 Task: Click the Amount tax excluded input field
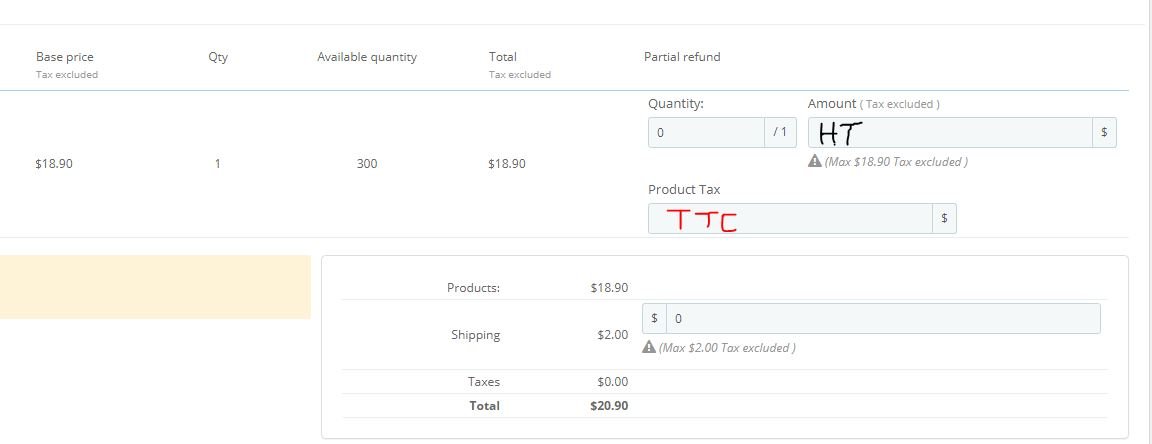point(949,132)
